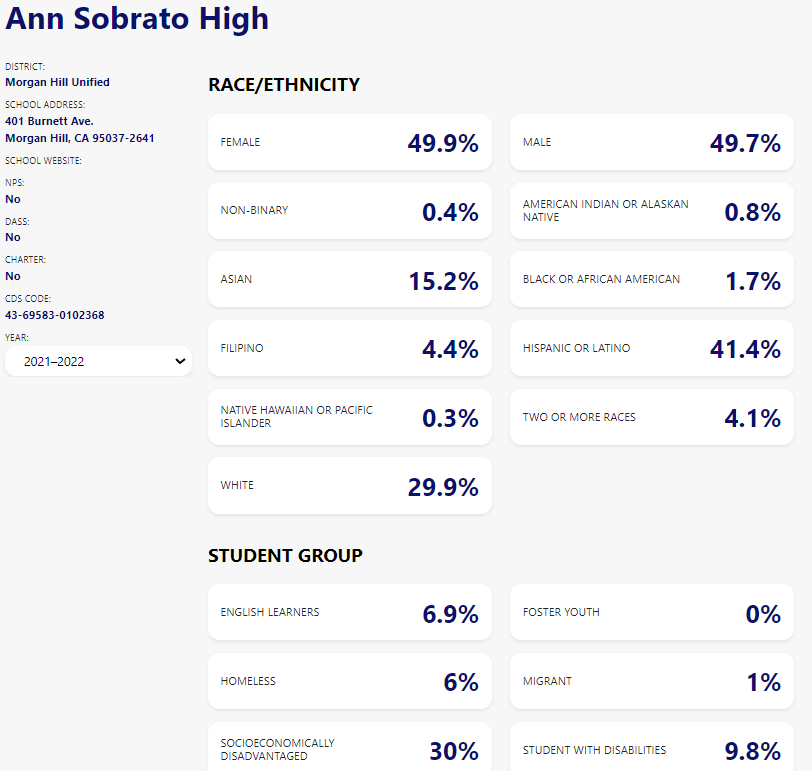Click the 401 Burnett Ave. school address
Image resolution: width=812 pixels, height=771 pixels.
[x=49, y=121]
